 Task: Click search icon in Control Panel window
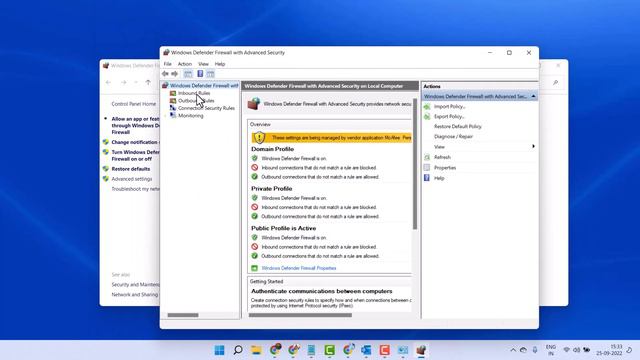pyautogui.click(x=555, y=83)
